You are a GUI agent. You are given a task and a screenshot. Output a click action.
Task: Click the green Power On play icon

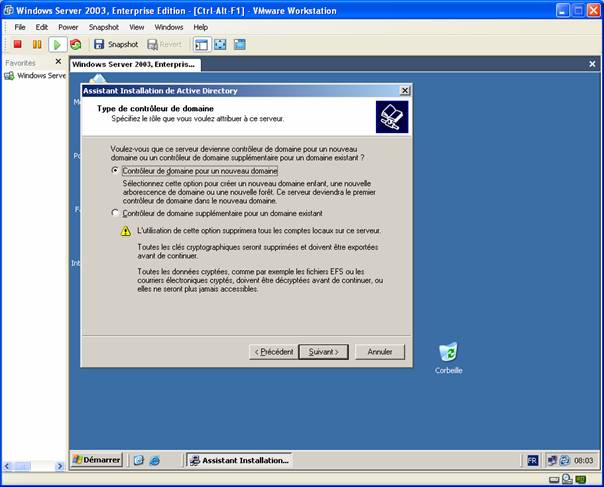(57, 45)
